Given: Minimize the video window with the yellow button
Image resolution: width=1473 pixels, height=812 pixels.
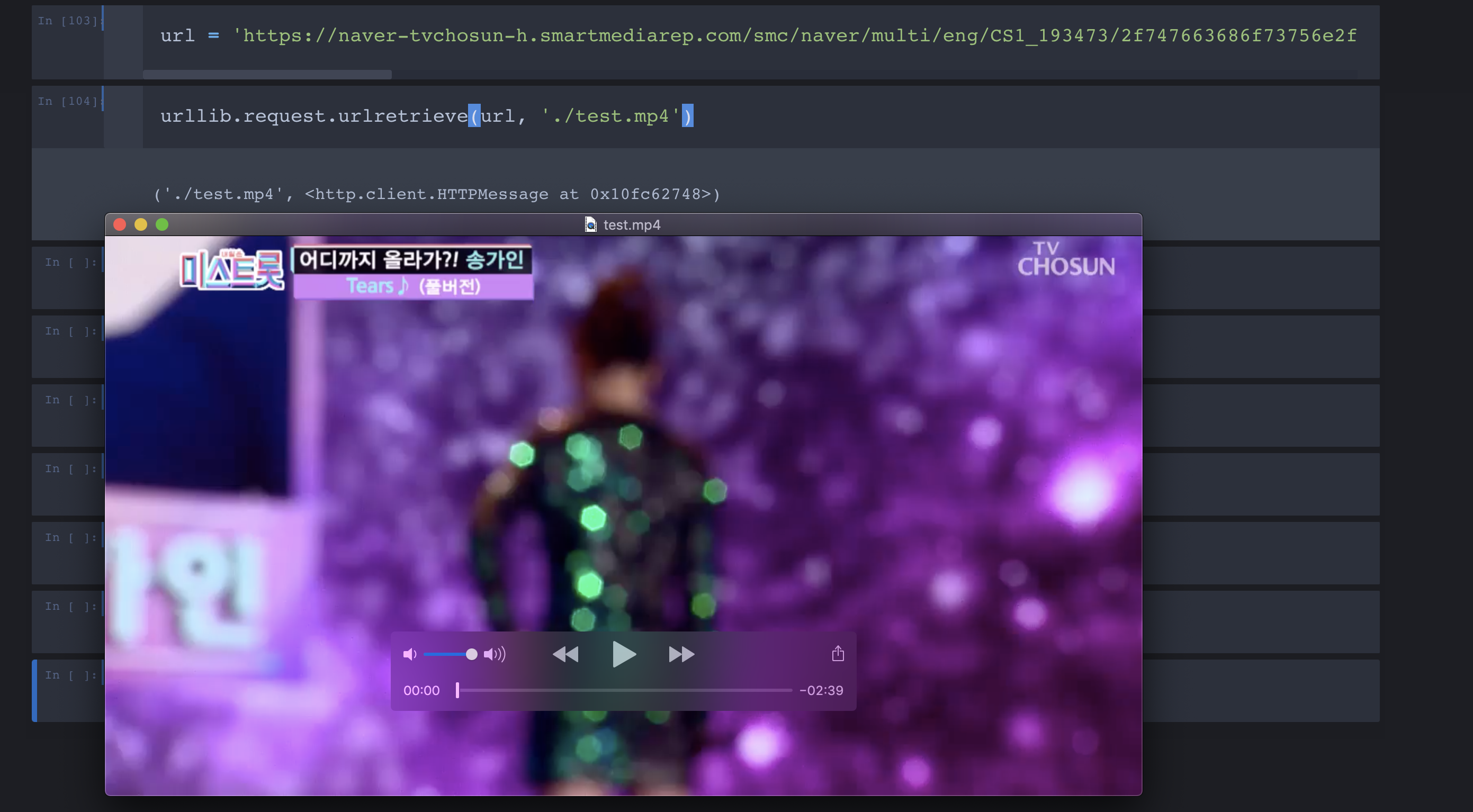Looking at the screenshot, I should coord(141,225).
